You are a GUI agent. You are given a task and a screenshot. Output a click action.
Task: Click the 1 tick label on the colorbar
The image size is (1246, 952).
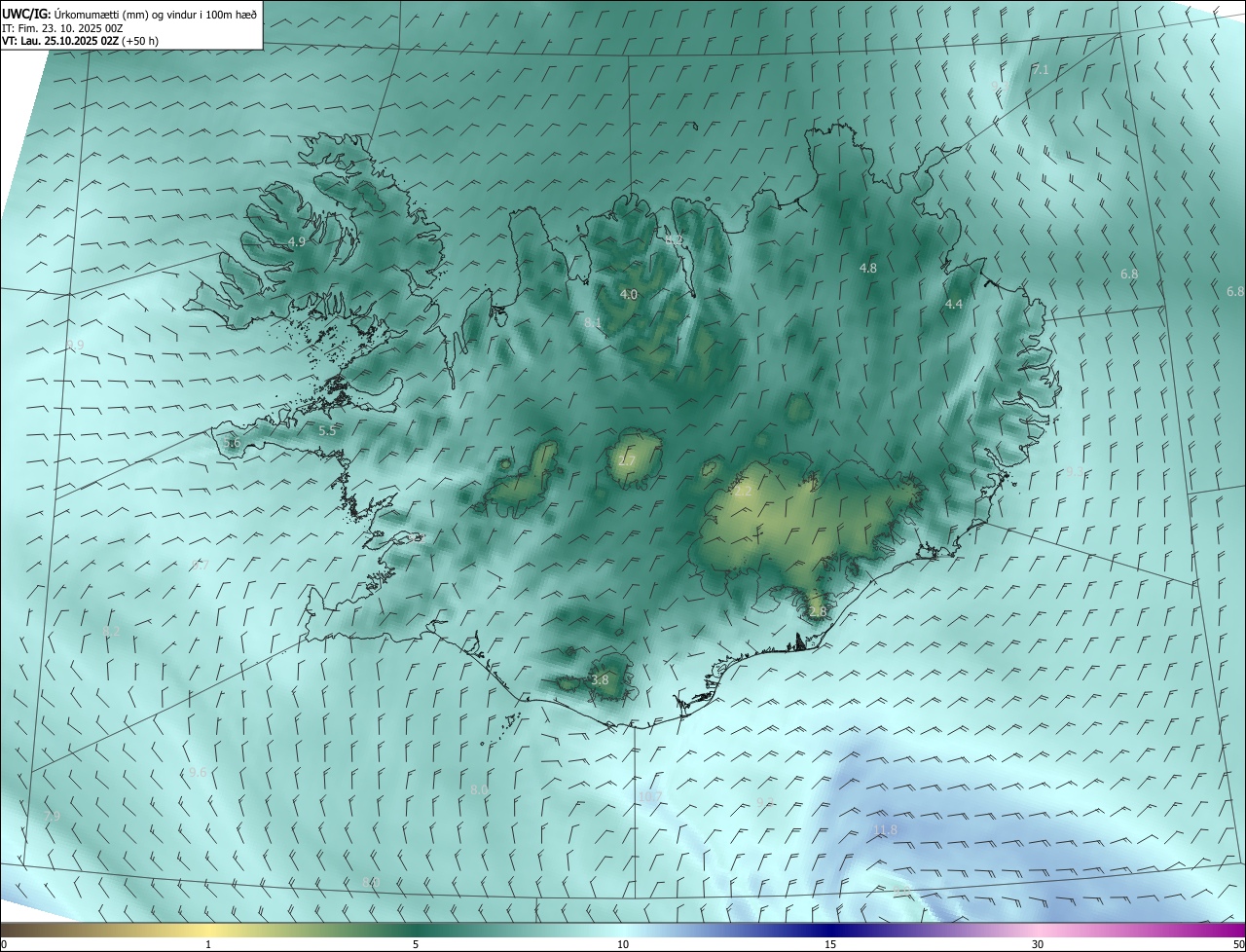(208, 944)
